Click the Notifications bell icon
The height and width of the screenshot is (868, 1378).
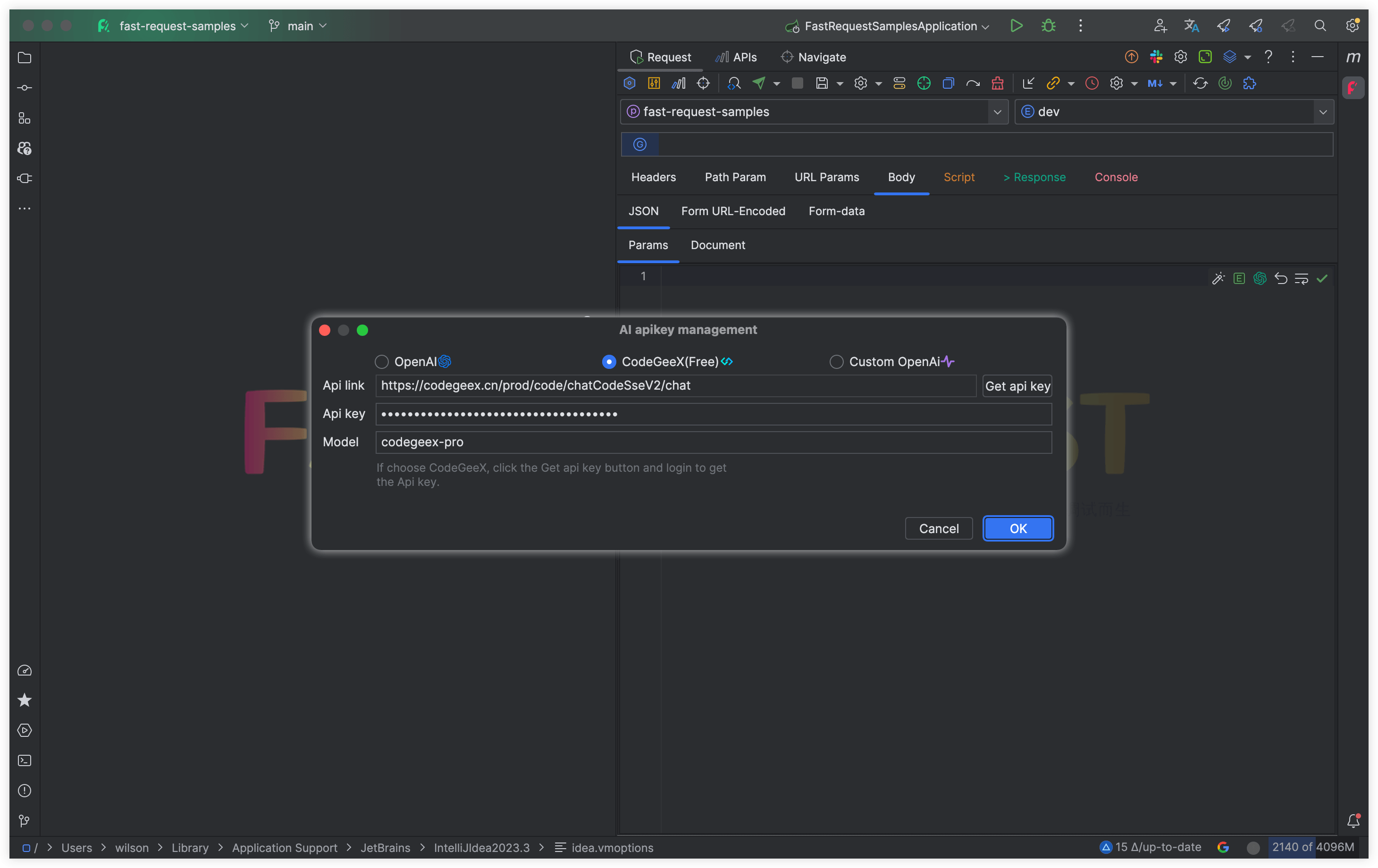point(1353,820)
